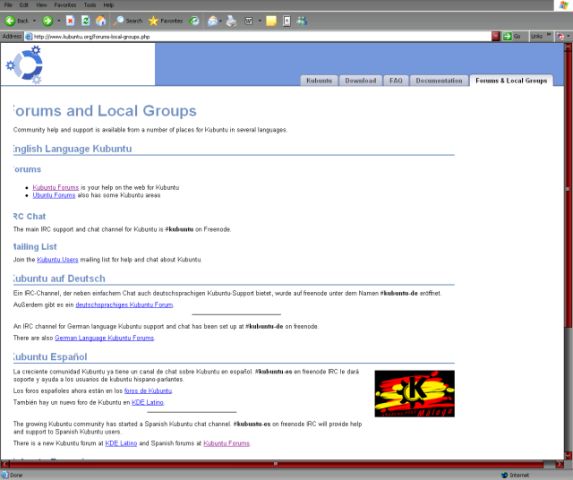Image resolution: width=573 pixels, height=480 pixels.
Task: Print the page with the printer icon
Action: (231, 21)
